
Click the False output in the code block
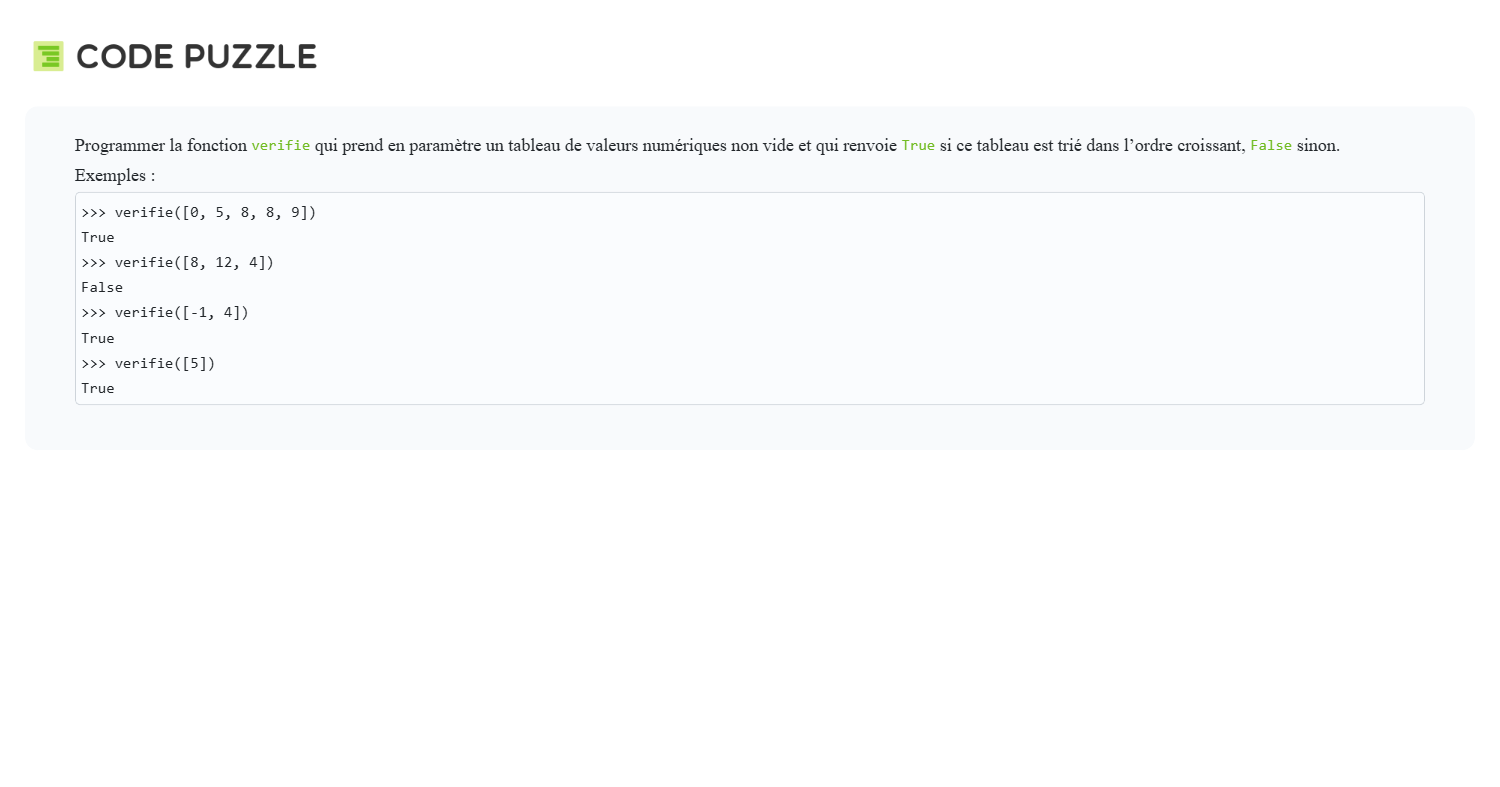coord(102,288)
